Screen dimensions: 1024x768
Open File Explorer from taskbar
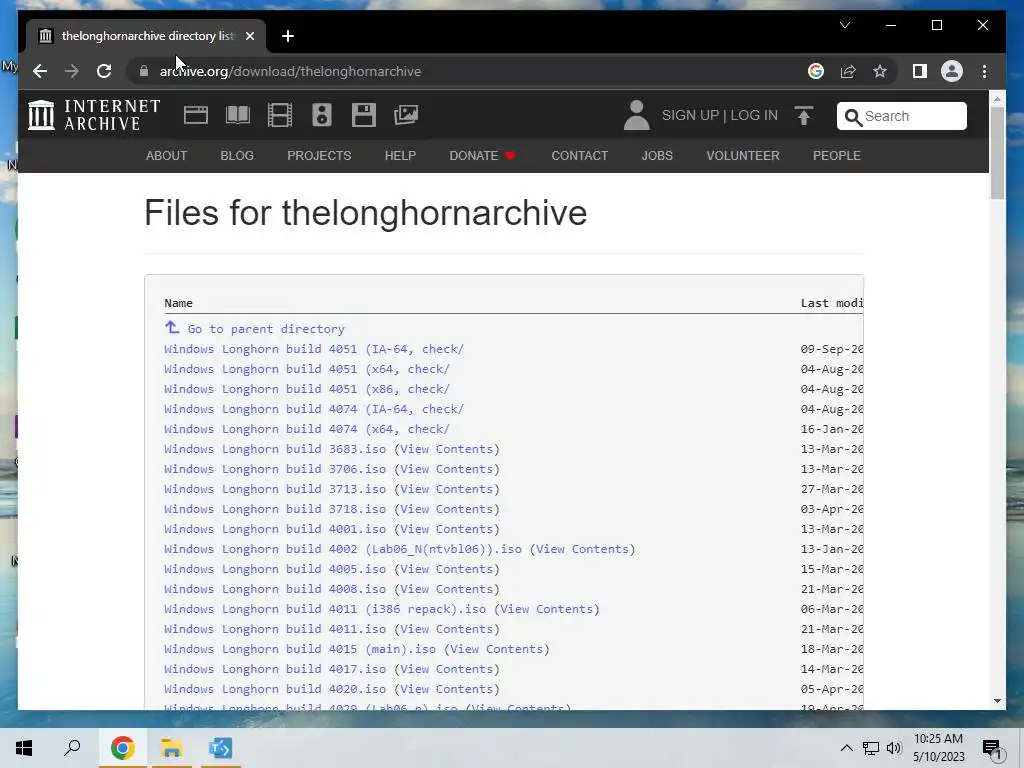171,748
